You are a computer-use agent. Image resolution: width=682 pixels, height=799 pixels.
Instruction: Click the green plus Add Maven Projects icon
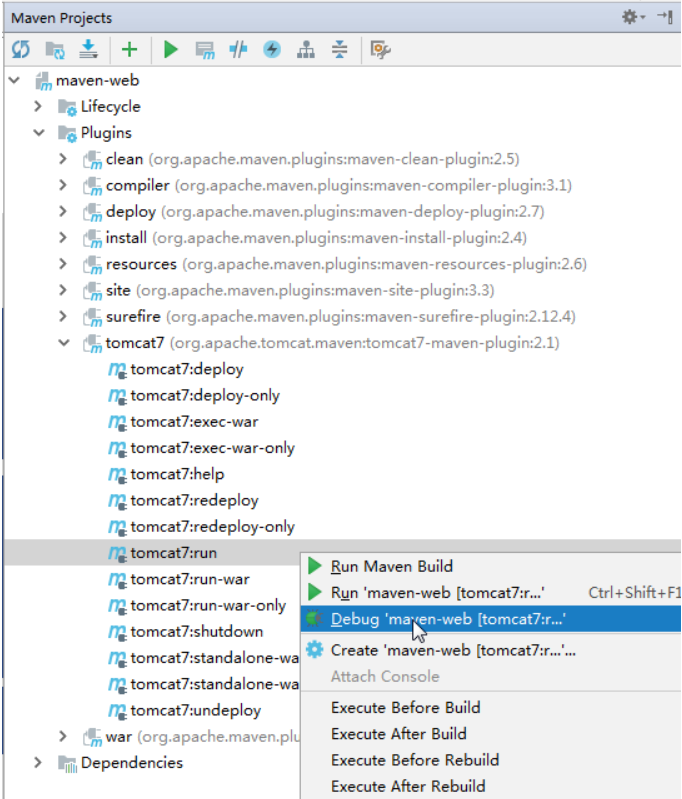(129, 49)
